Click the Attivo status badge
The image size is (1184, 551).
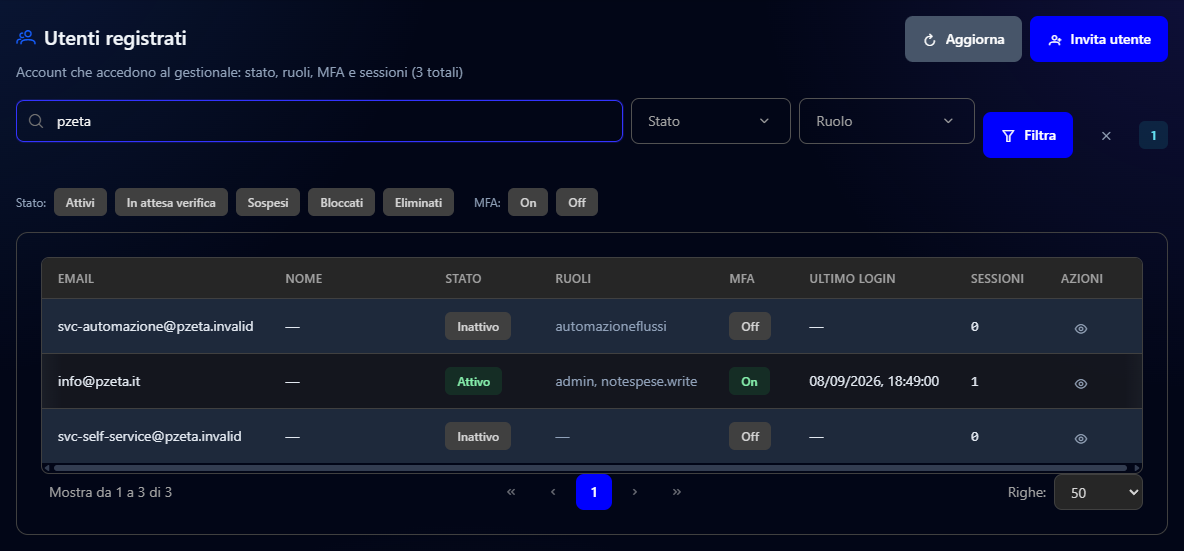[x=473, y=381]
